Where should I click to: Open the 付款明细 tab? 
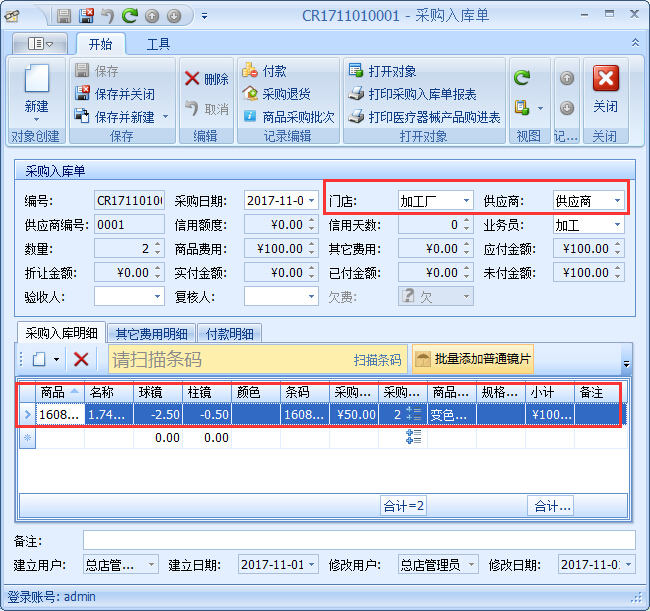click(228, 334)
